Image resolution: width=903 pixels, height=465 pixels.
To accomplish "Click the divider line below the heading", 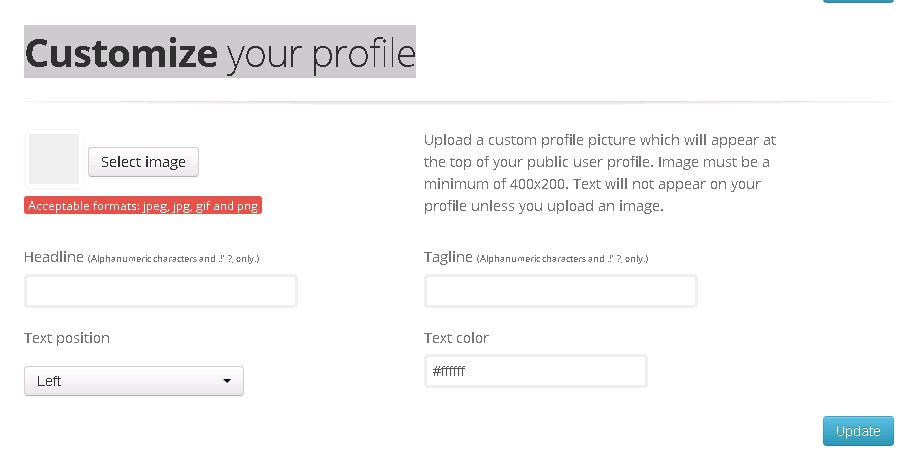I will 458,102.
